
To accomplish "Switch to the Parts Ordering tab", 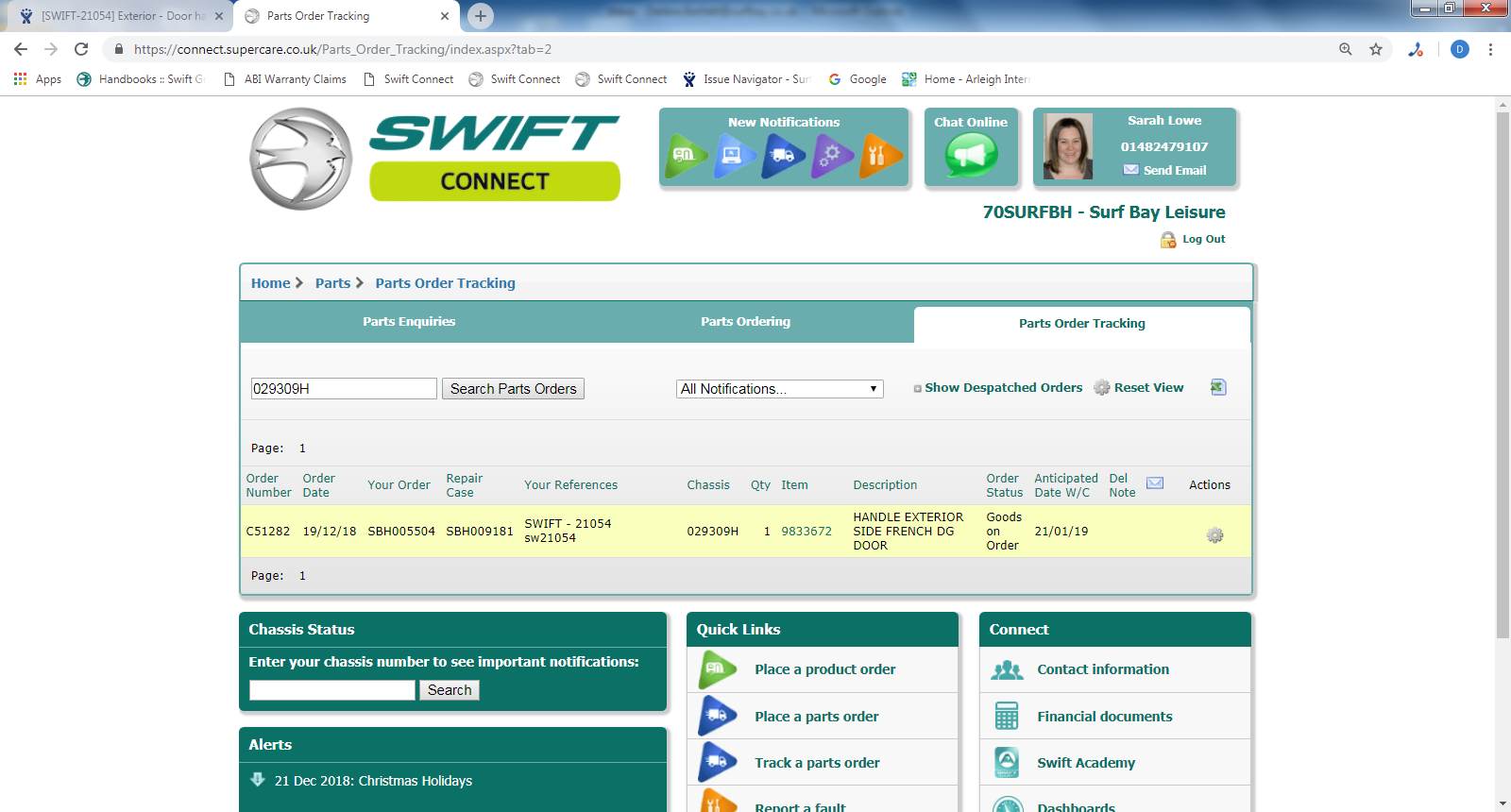I will coord(745,322).
